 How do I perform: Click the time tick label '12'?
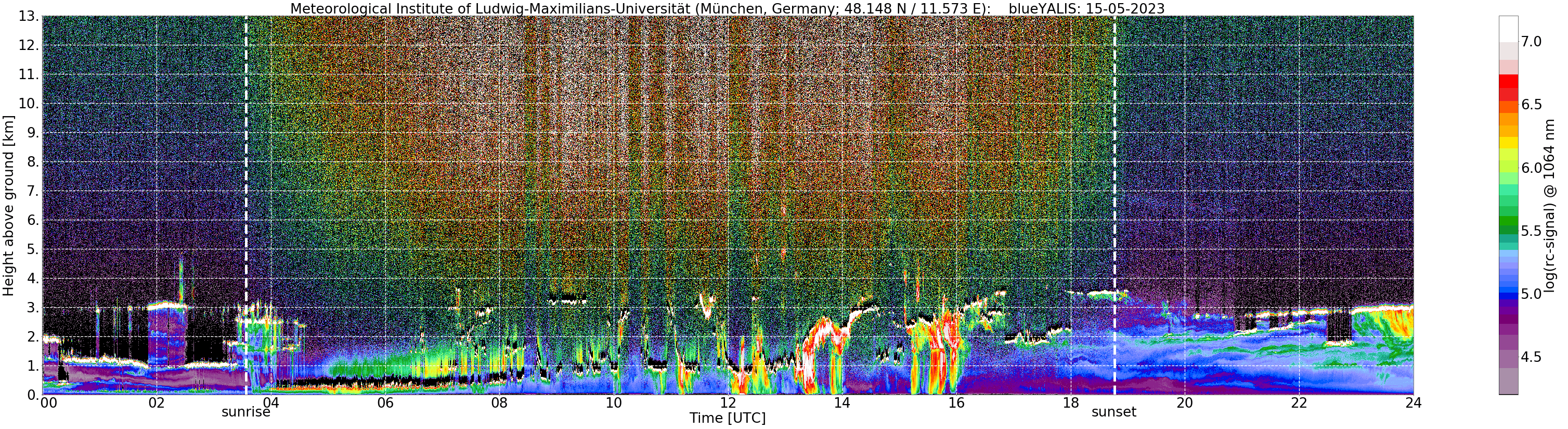pyautogui.click(x=728, y=403)
